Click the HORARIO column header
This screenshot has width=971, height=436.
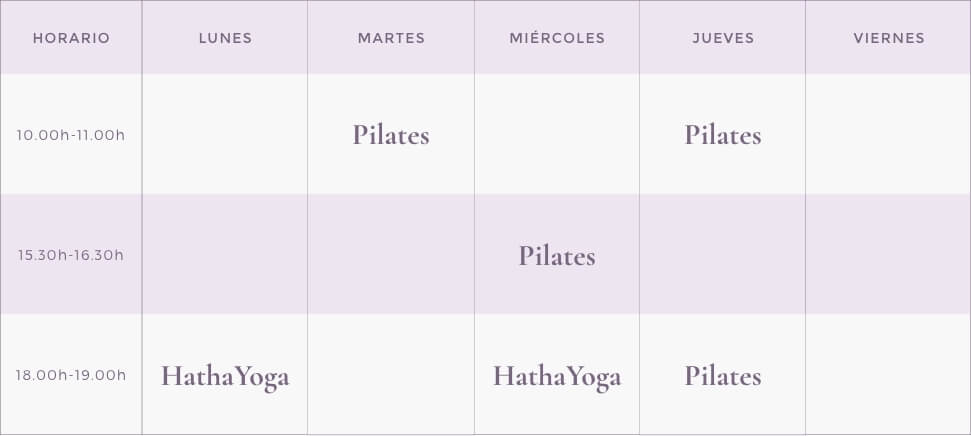click(71, 39)
